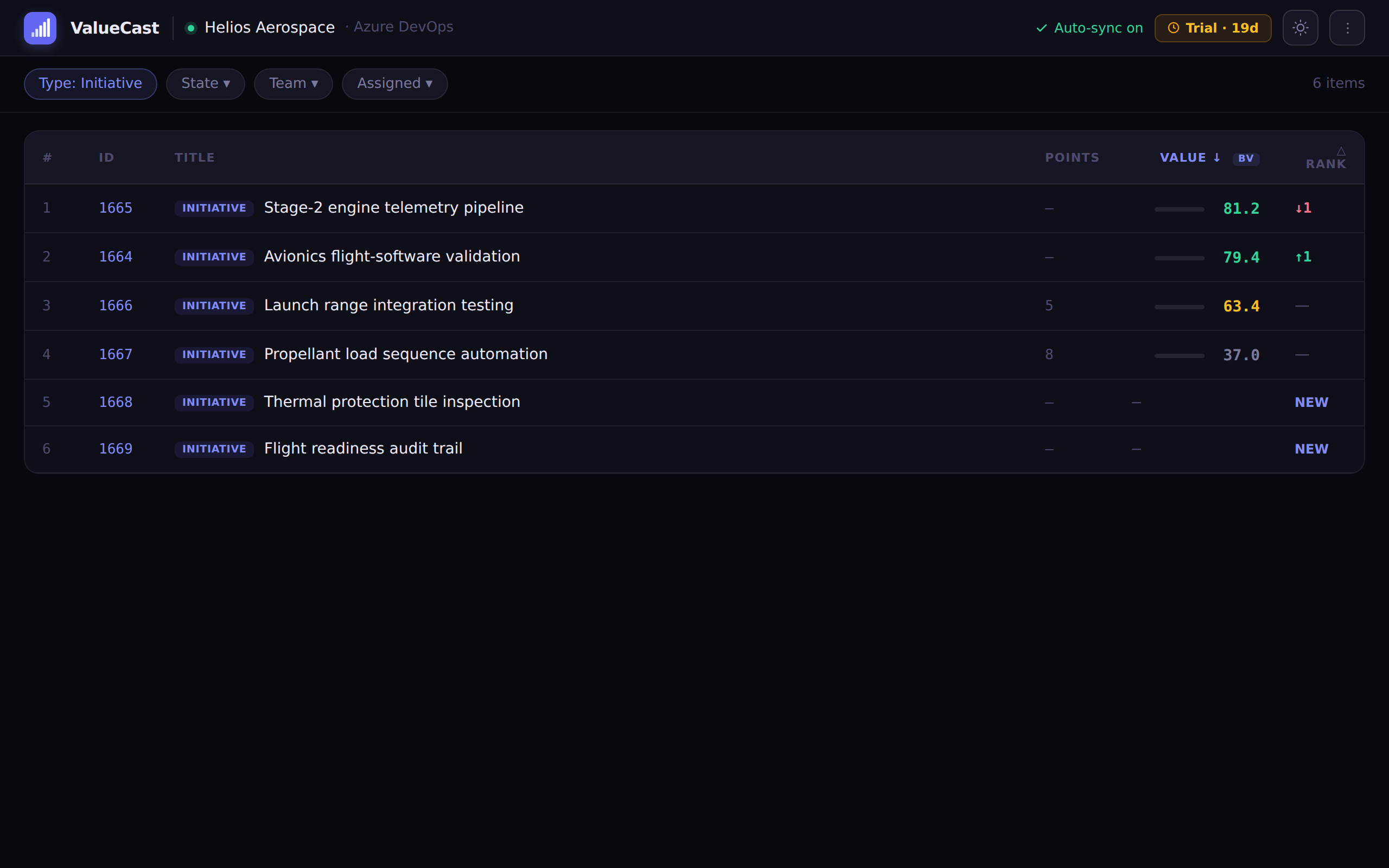This screenshot has height=868, width=1389.
Task: Click NEW badge on Flight readiness row
Action: (1311, 449)
